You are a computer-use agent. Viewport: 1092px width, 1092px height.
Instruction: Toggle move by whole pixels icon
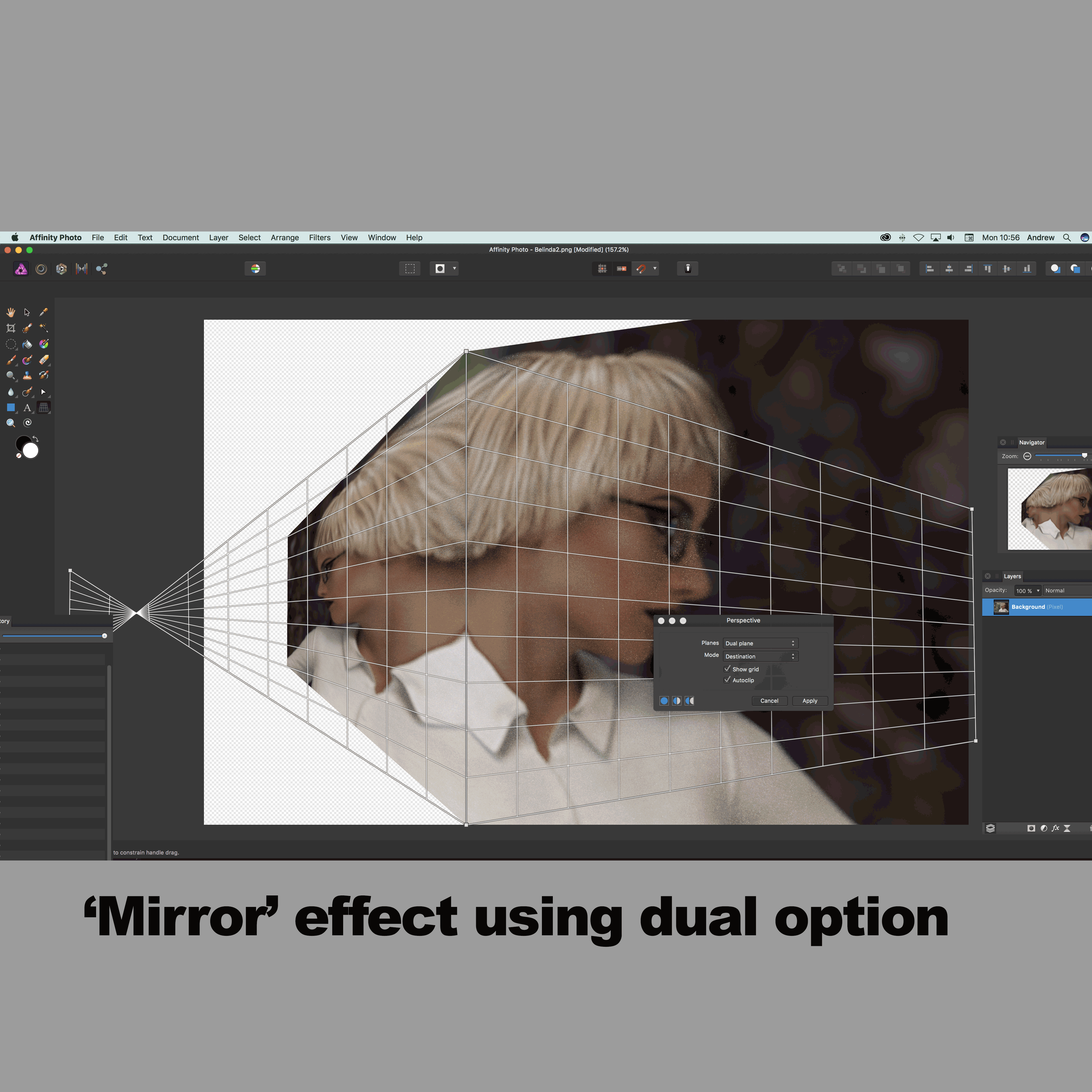coord(622,268)
